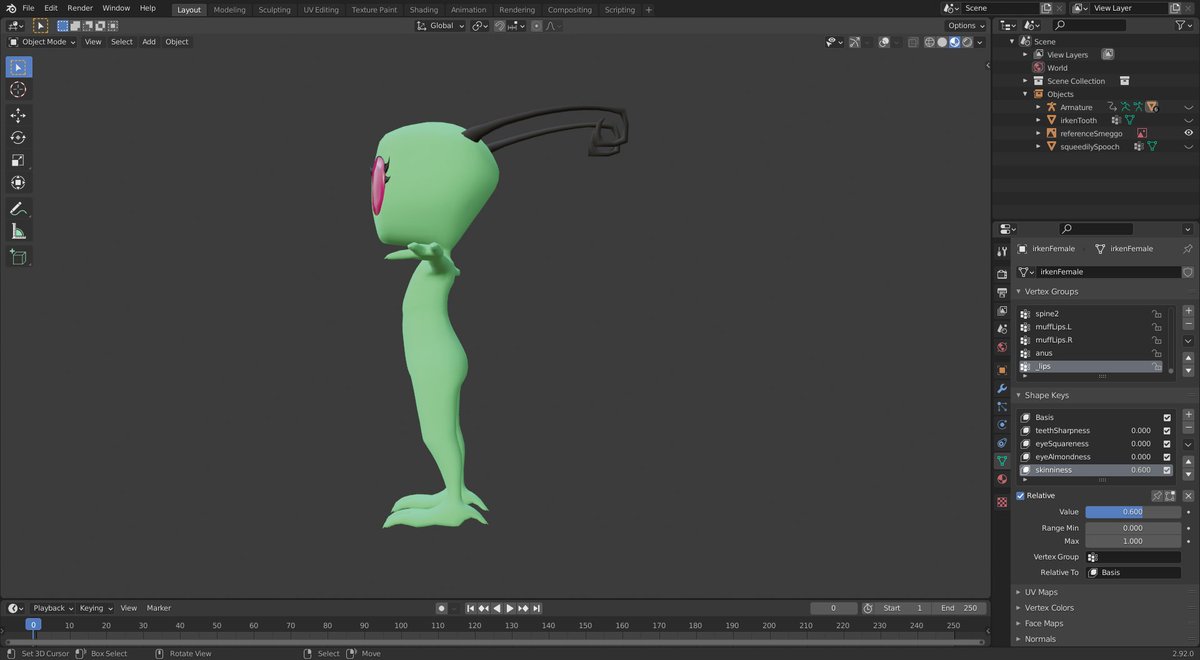Switch to the Sculpting workspace tab
Screen dimensions: 1200x660
[x=274, y=10]
